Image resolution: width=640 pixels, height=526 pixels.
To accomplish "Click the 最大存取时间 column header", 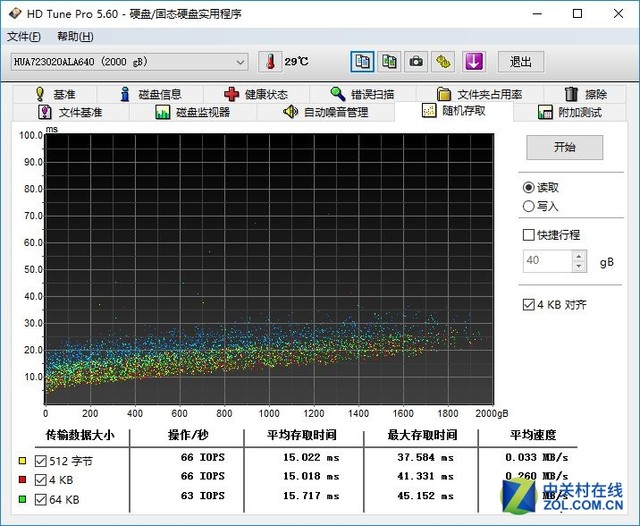I will 422,435.
